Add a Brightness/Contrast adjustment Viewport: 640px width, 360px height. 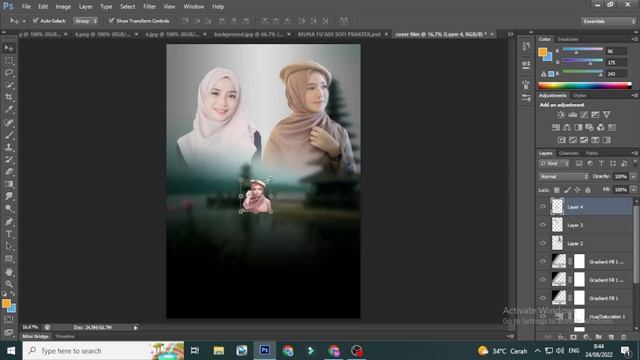pyautogui.click(x=561, y=115)
